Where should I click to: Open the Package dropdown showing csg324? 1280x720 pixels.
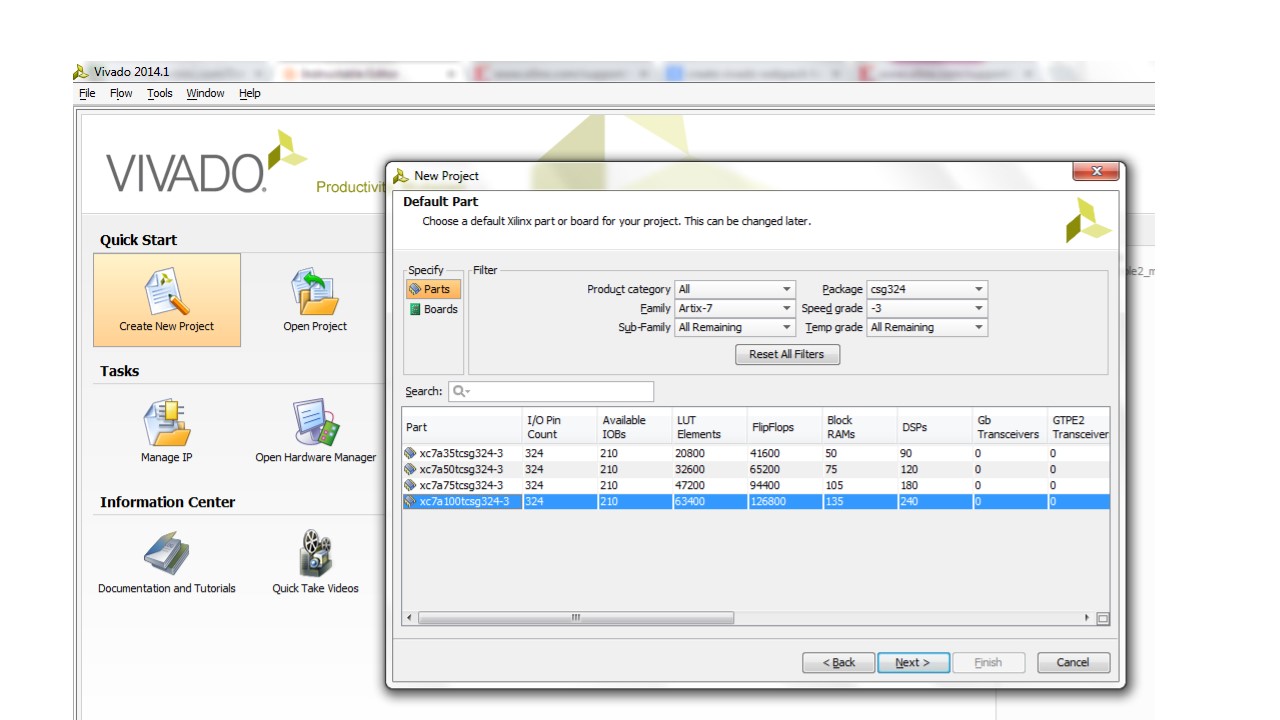click(x=927, y=289)
